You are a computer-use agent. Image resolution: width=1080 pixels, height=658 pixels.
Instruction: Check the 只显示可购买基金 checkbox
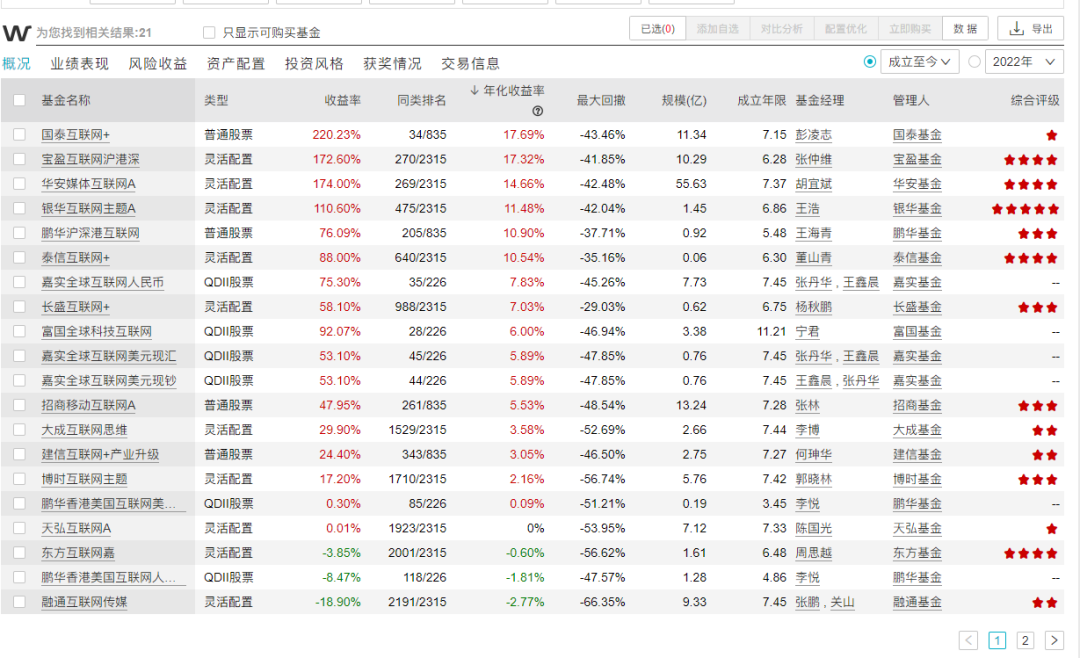pos(209,32)
